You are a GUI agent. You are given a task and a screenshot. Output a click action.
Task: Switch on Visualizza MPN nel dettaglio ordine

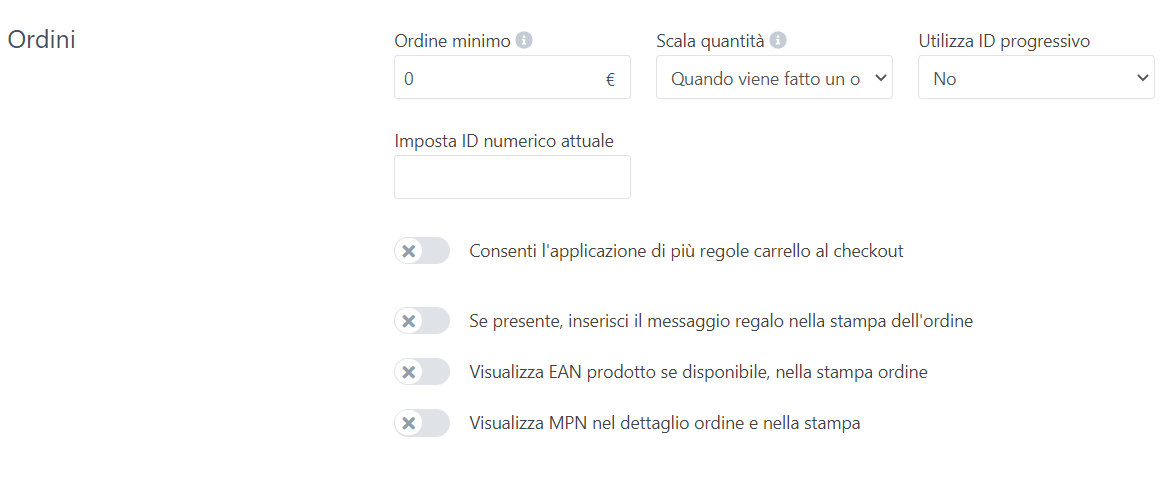click(422, 423)
